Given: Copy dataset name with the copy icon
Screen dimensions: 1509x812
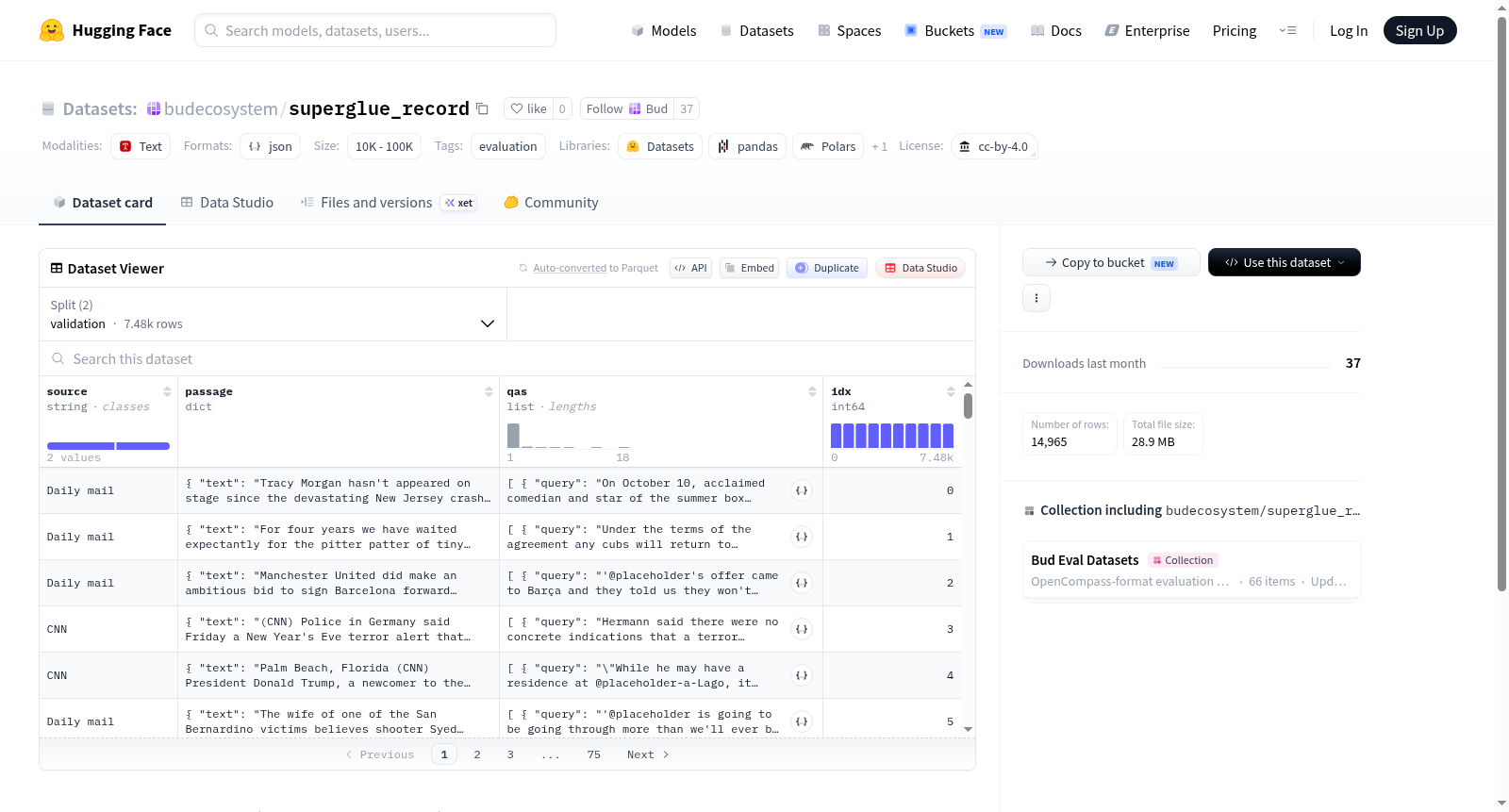Looking at the screenshot, I should point(482,108).
